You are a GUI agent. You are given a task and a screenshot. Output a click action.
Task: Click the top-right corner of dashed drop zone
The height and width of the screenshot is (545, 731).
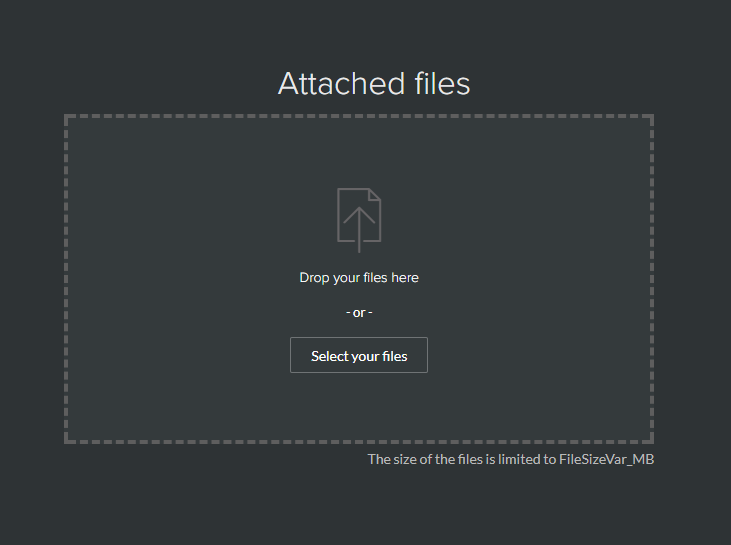651,117
